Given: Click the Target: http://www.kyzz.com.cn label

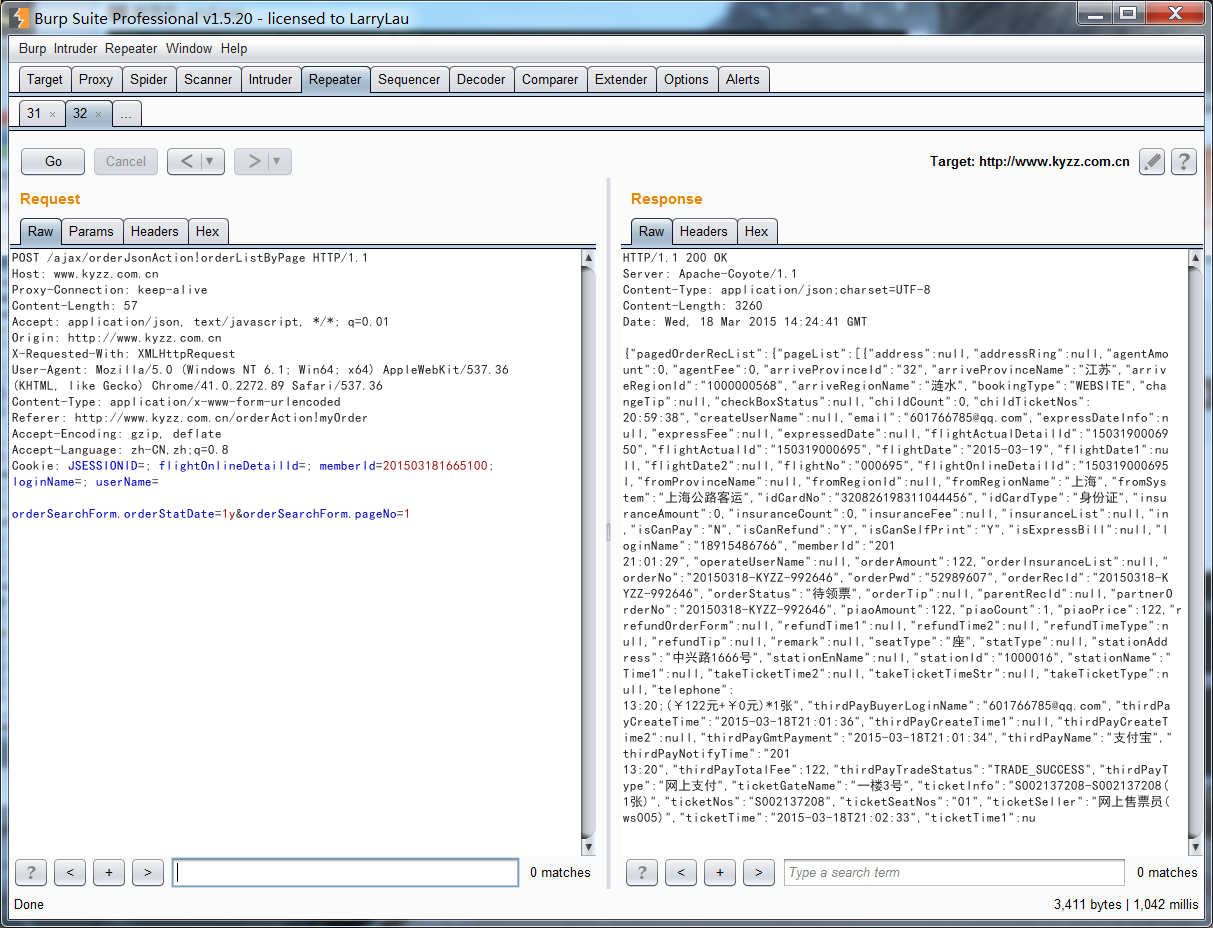Looking at the screenshot, I should click(x=1030, y=161).
